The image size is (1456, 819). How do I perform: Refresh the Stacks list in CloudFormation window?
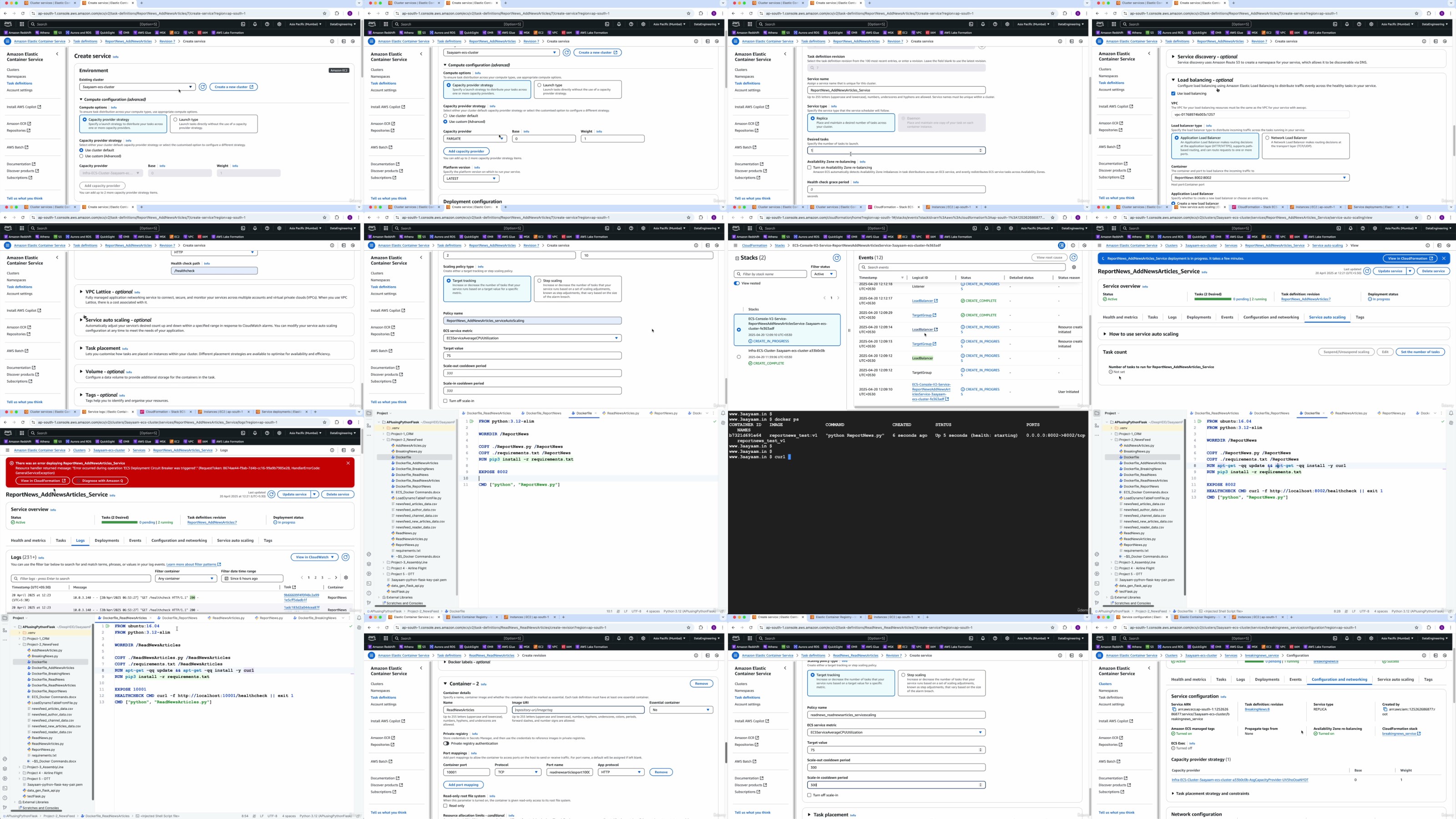click(837, 258)
